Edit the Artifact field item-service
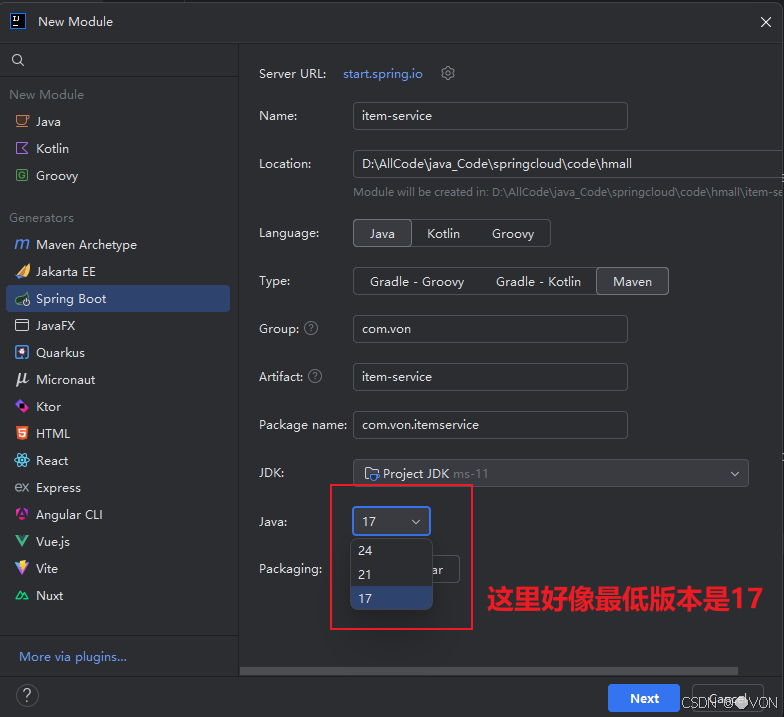The width and height of the screenshot is (784, 717). 490,377
